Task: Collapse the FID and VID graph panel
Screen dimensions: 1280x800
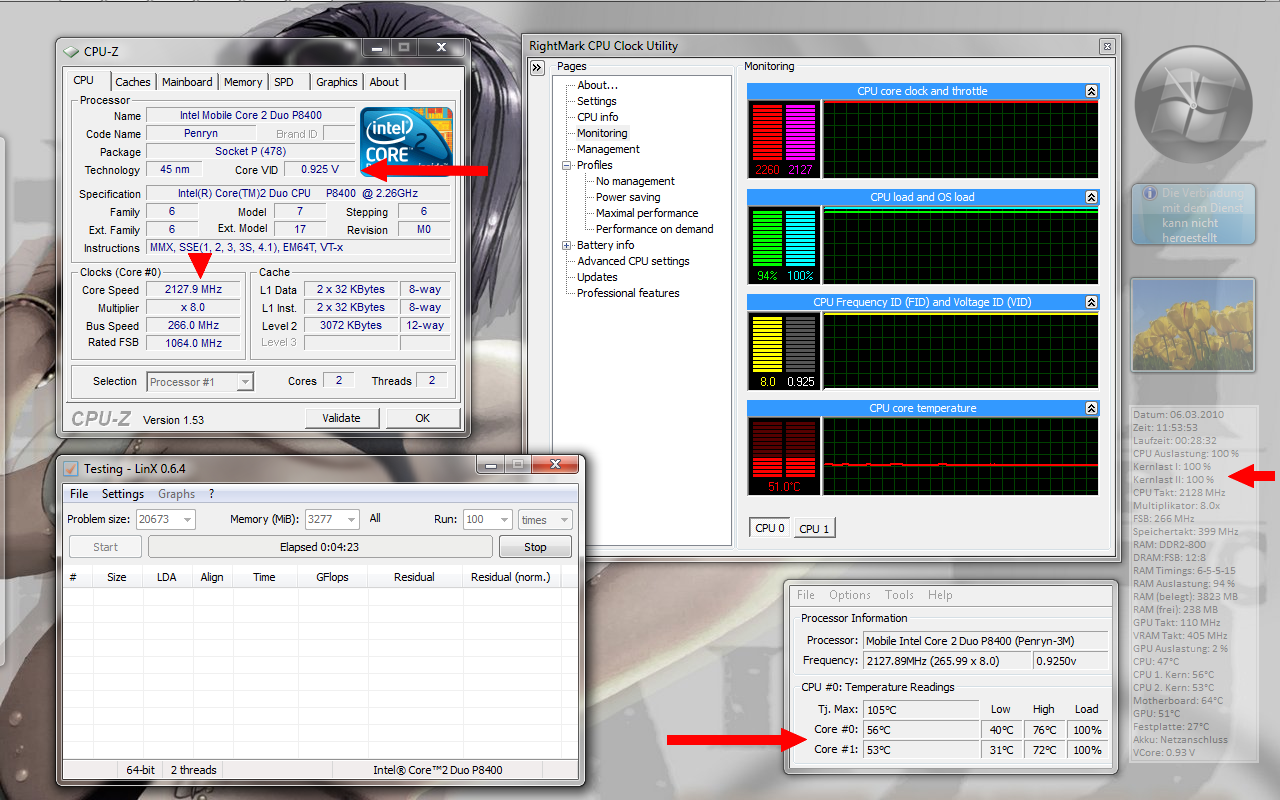Action: 1091,302
